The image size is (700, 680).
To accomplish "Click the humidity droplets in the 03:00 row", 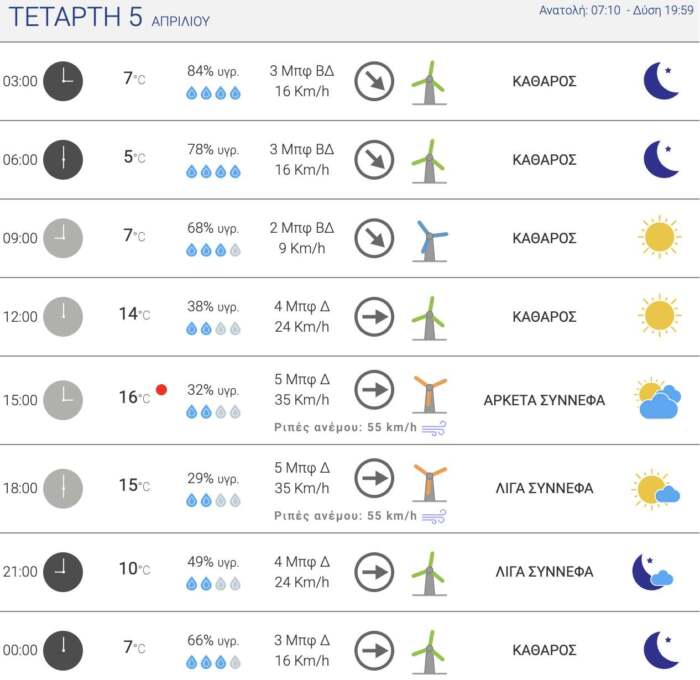I will coord(213,93).
